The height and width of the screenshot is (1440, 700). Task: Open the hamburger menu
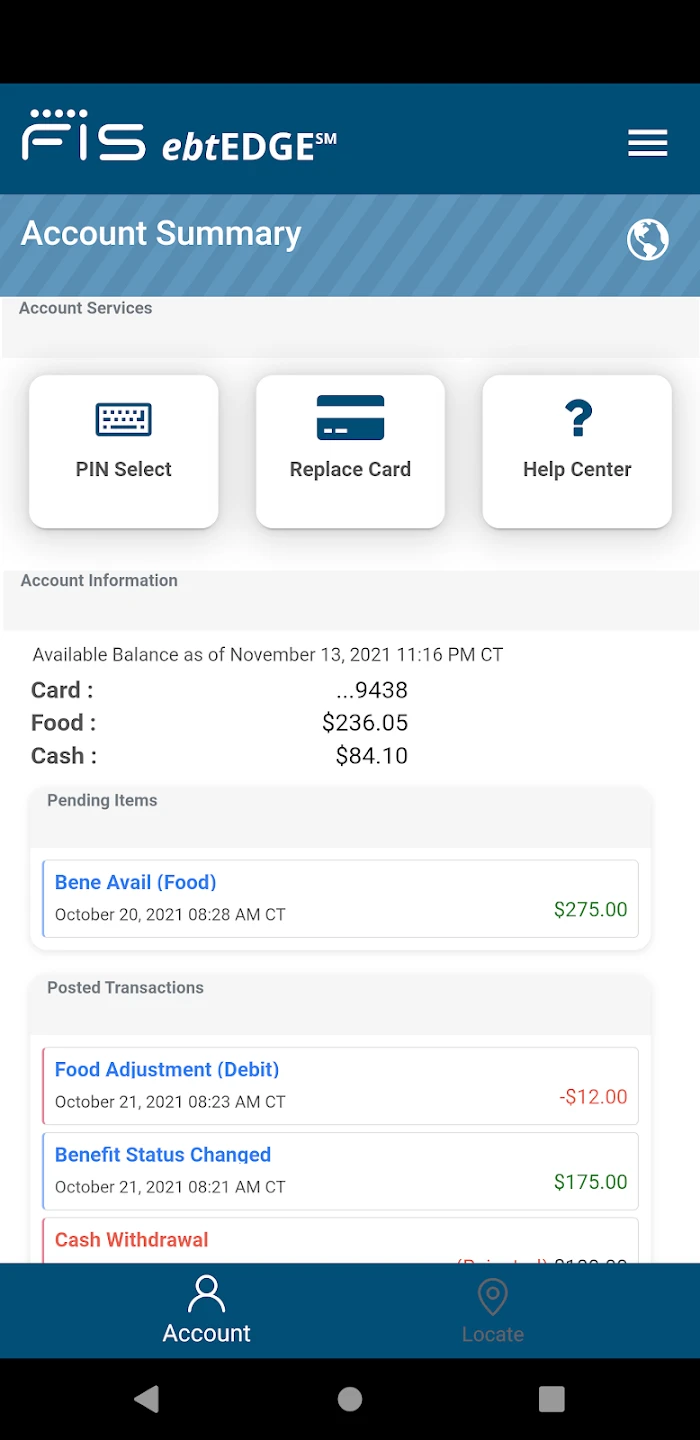coord(647,143)
